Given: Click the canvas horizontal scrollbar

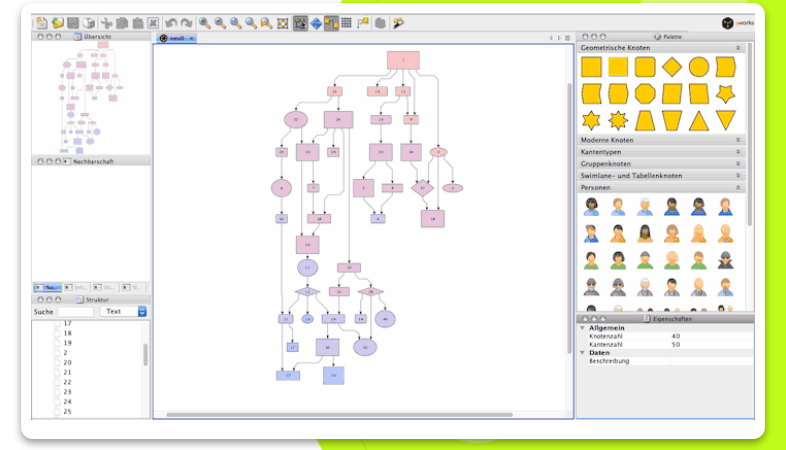Looking at the screenshot, I should tap(339, 415).
